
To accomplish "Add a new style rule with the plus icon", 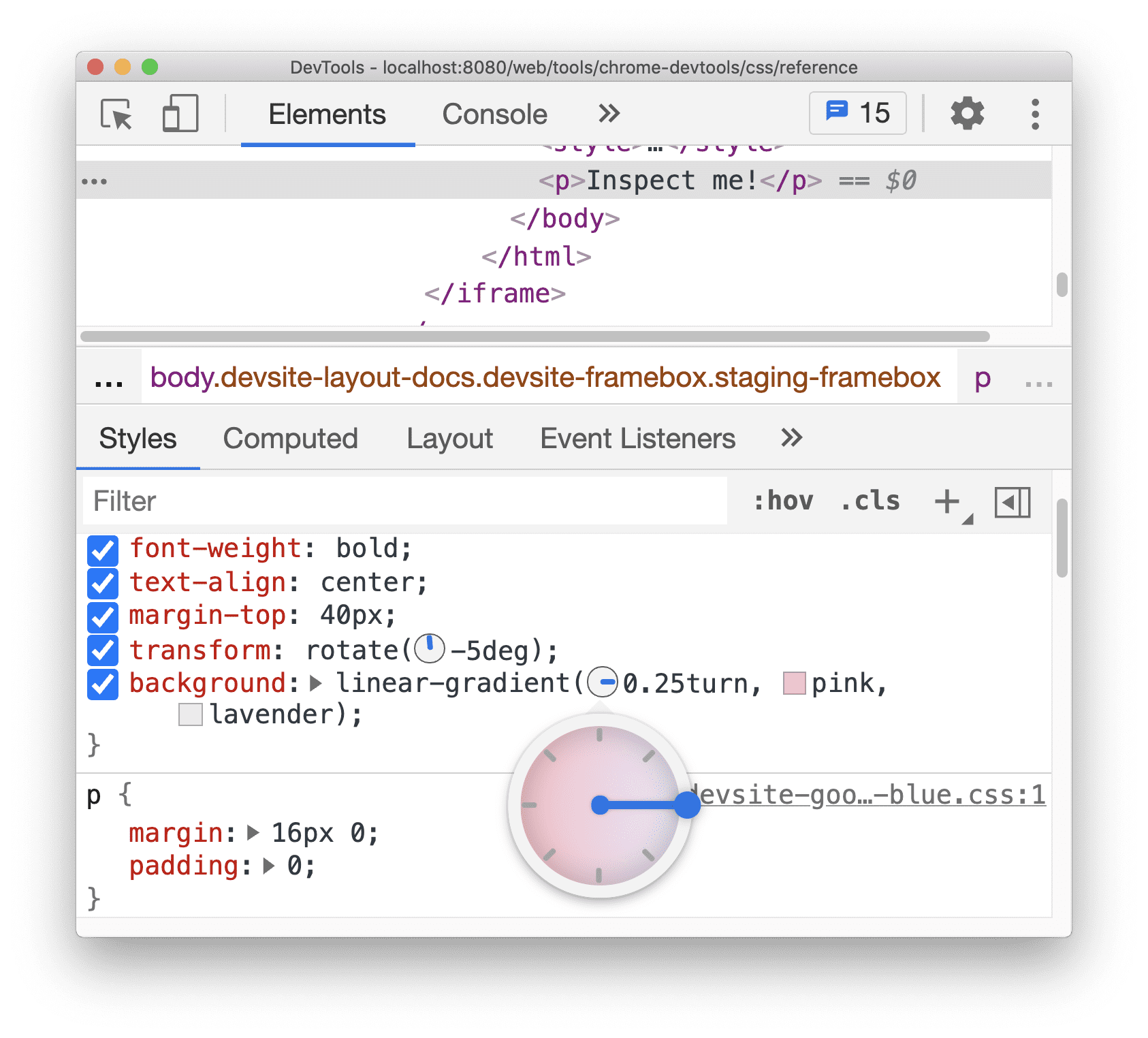I will 946,502.
